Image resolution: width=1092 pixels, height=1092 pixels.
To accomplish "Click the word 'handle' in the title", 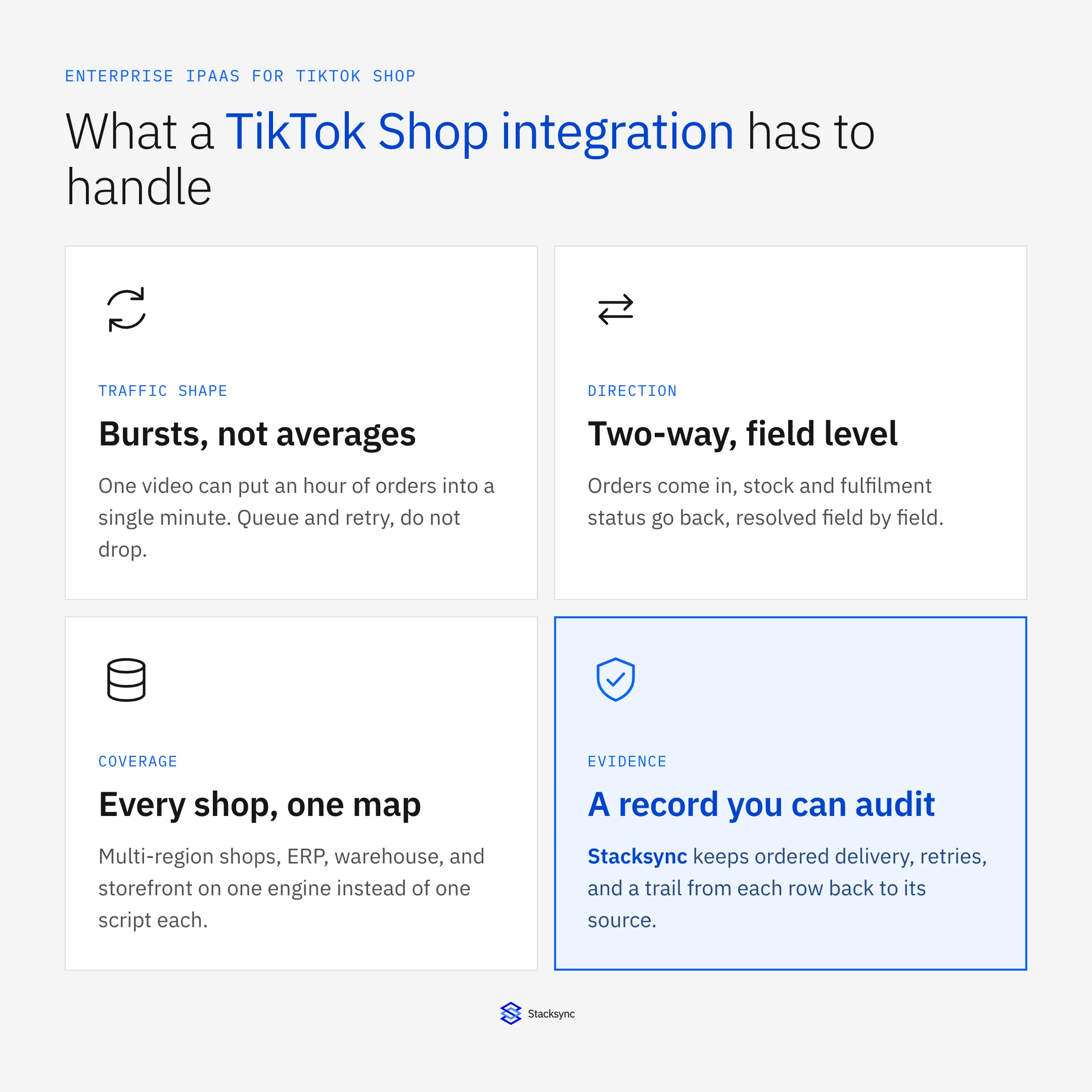I will click(x=139, y=187).
